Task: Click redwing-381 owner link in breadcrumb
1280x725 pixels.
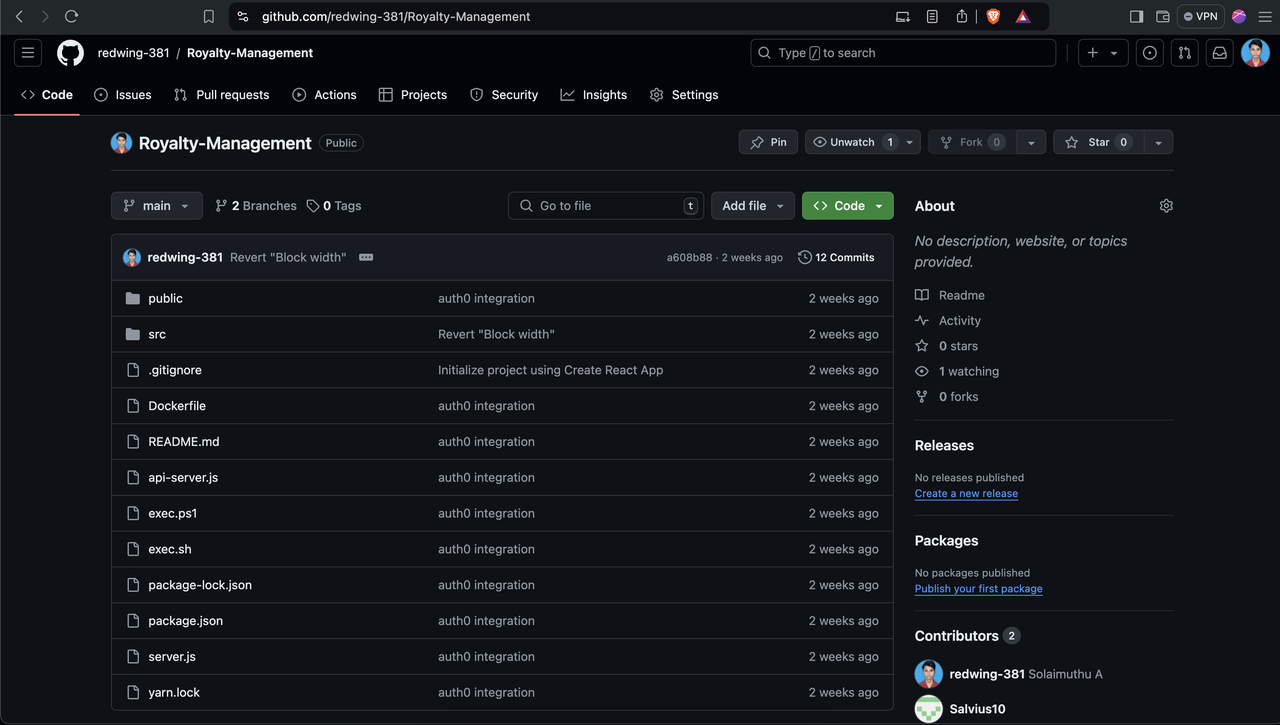Action: coord(133,53)
